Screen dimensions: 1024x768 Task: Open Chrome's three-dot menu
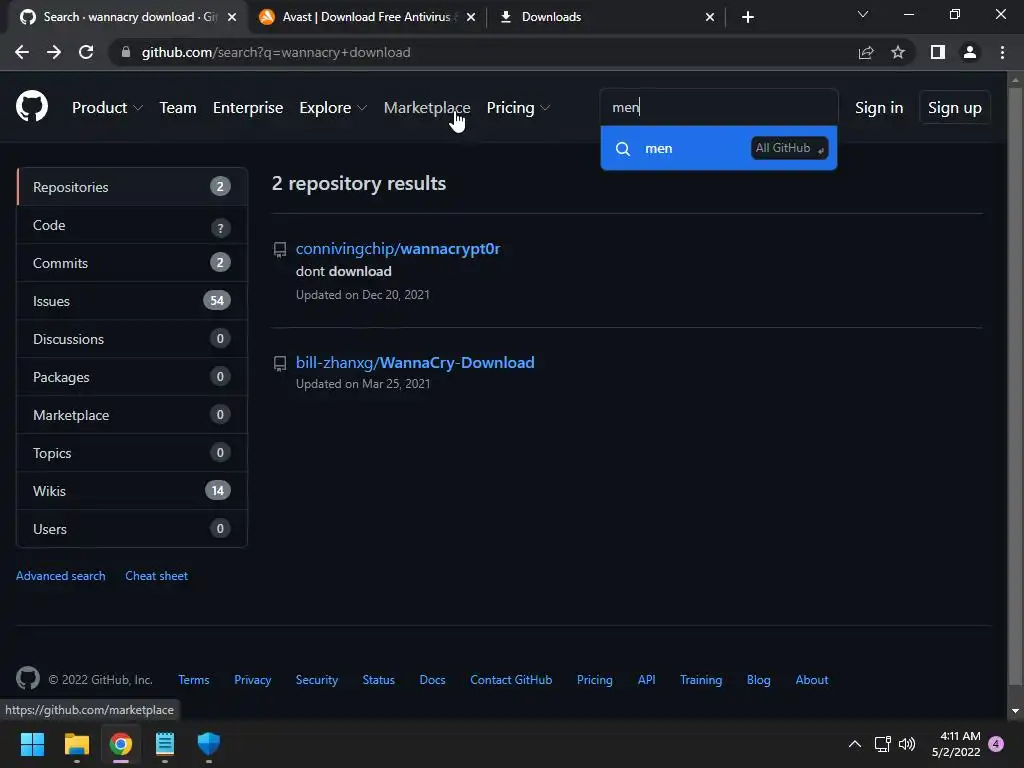tap(1002, 52)
